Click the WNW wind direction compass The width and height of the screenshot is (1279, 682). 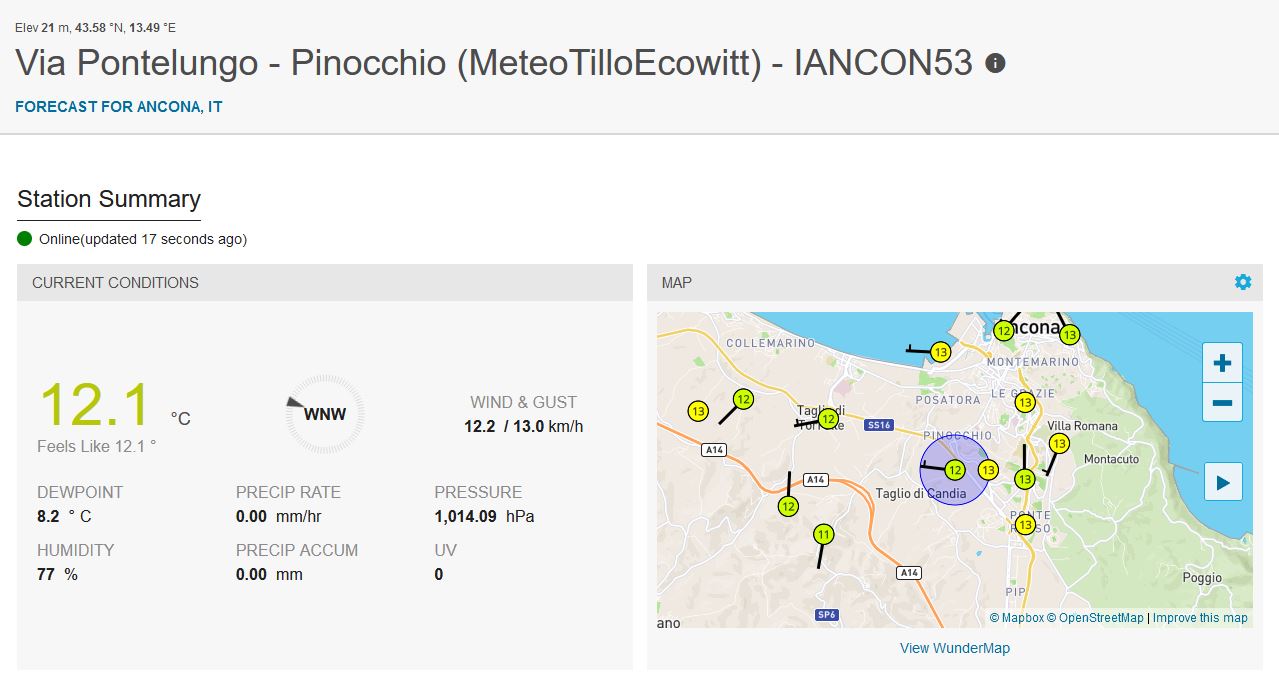pos(324,413)
